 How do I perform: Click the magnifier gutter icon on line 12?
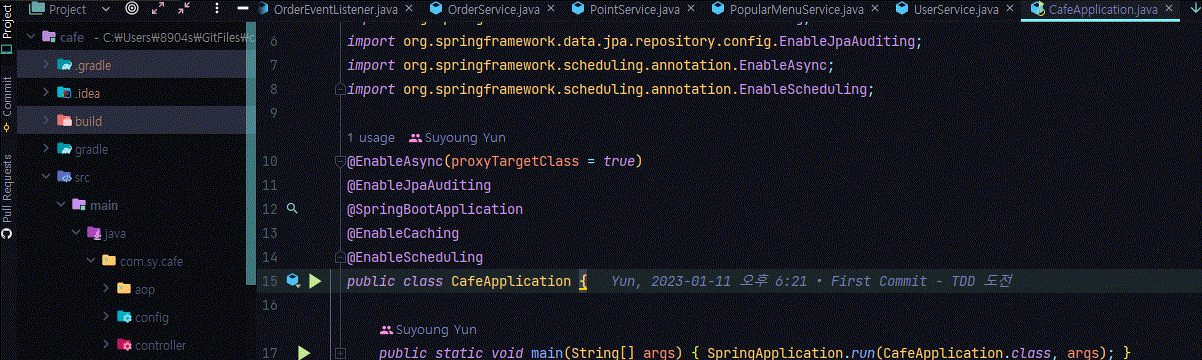coord(293,209)
